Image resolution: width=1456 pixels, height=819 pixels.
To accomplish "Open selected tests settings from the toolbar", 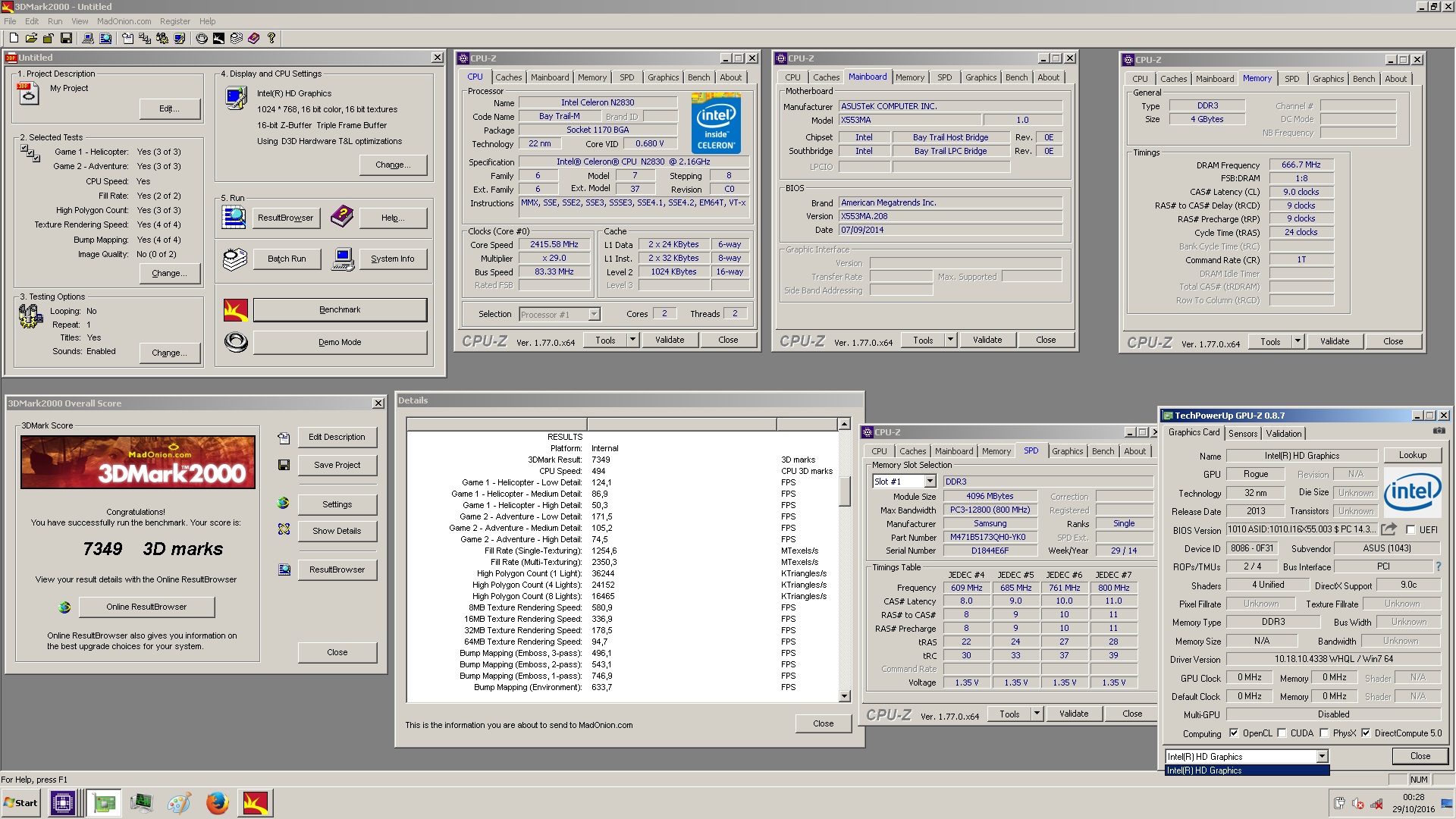I will [x=145, y=38].
